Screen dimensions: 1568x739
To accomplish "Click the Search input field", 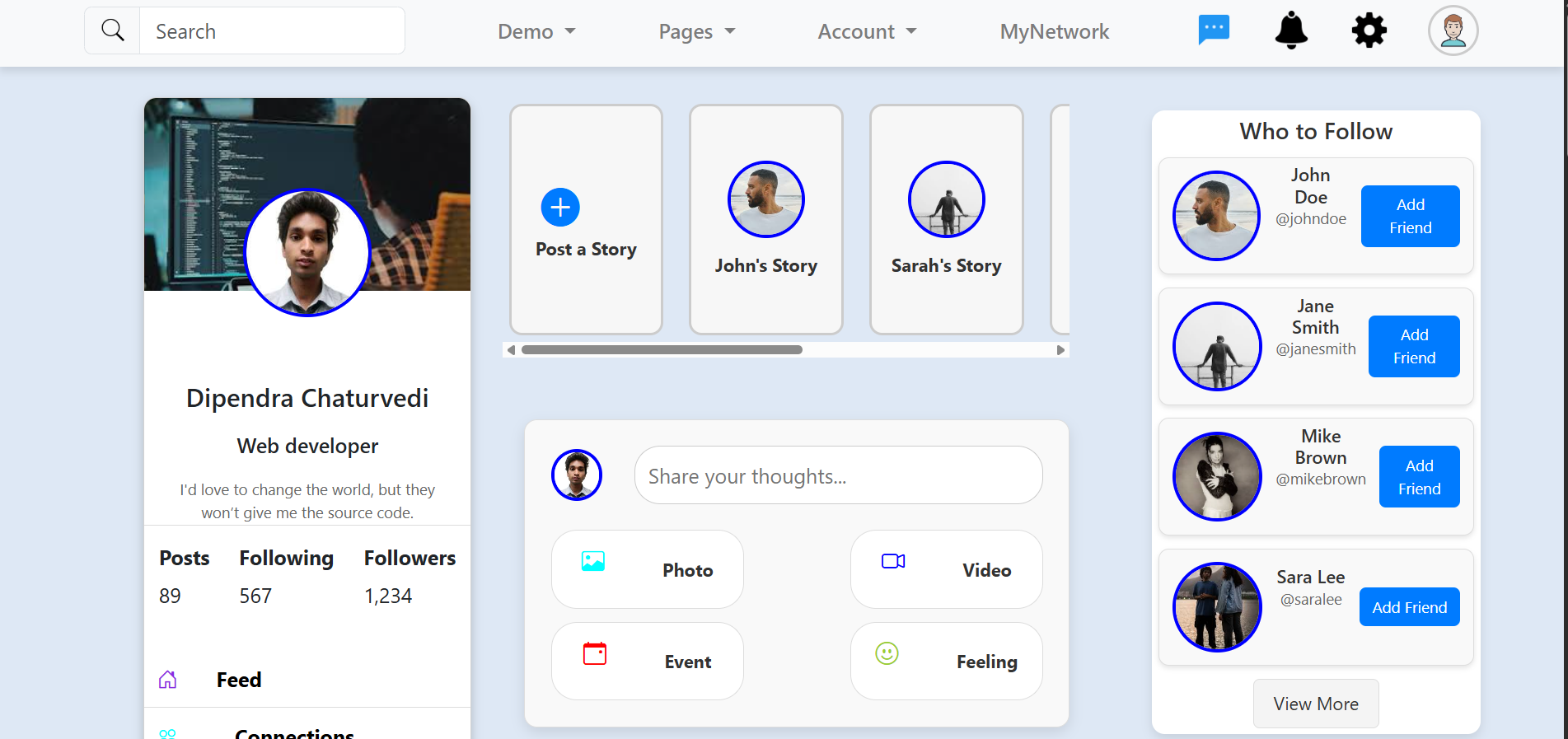I will pyautogui.click(x=272, y=31).
